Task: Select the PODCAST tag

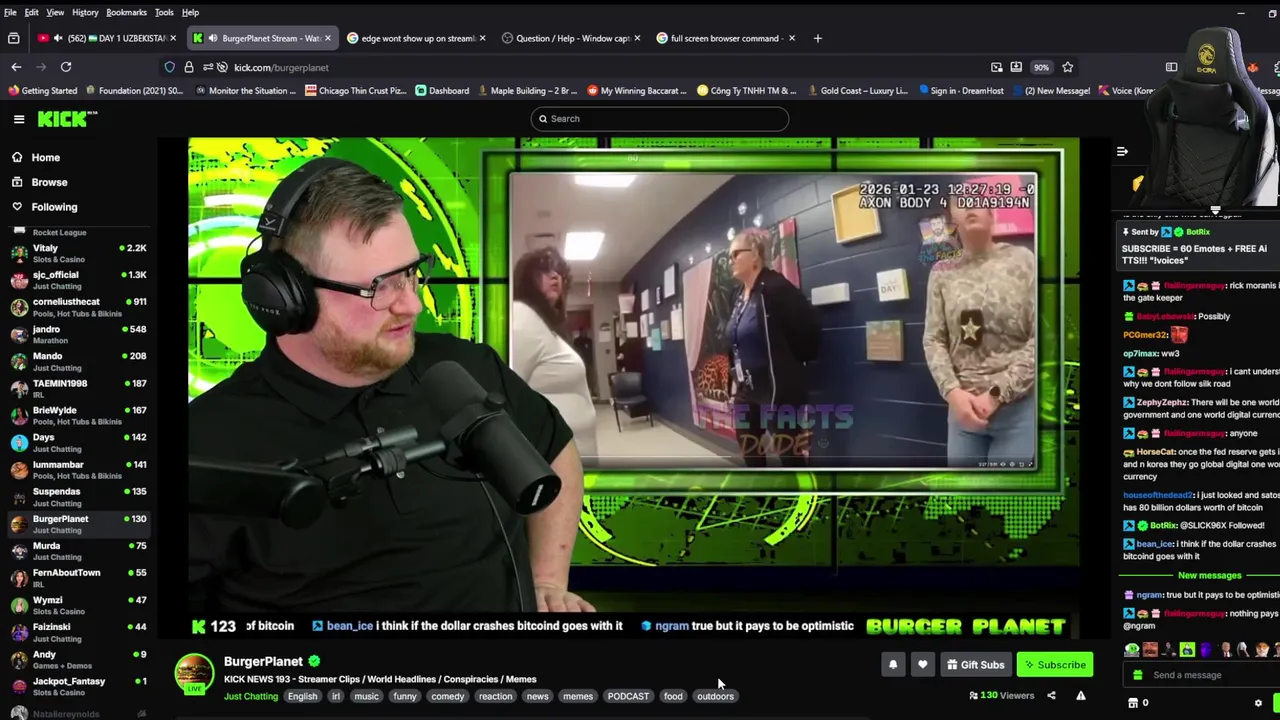Action: (628, 697)
